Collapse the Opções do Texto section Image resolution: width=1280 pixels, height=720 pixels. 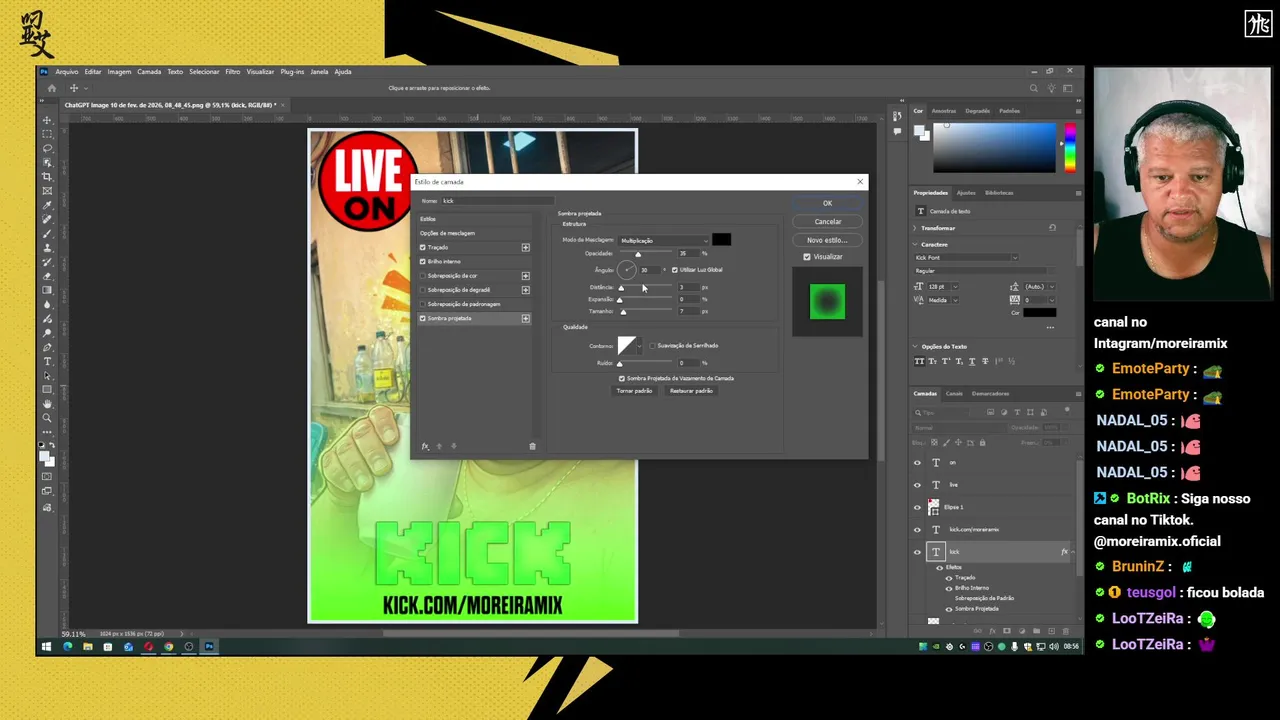tap(916, 346)
